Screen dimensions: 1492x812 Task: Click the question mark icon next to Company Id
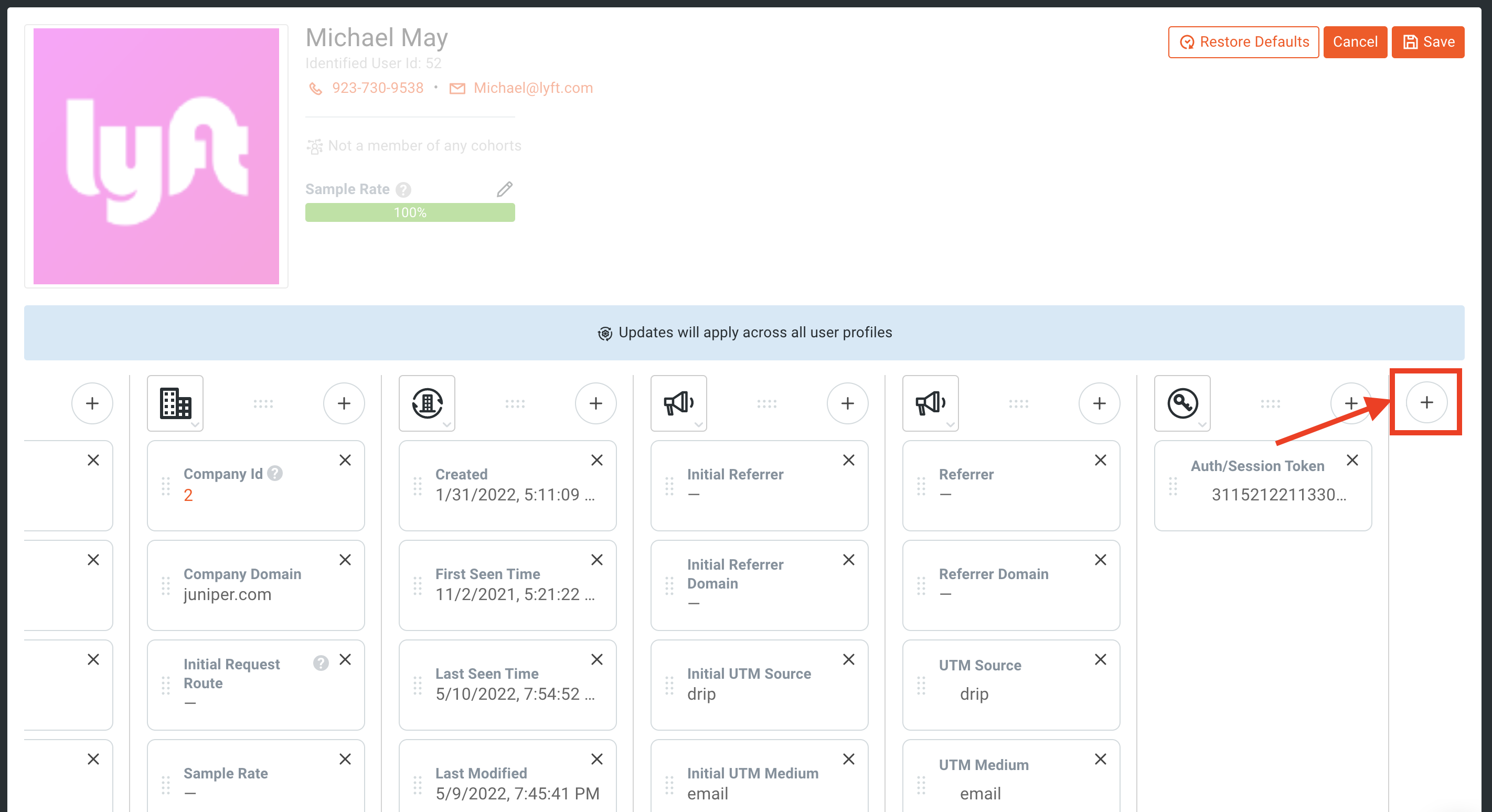[275, 473]
